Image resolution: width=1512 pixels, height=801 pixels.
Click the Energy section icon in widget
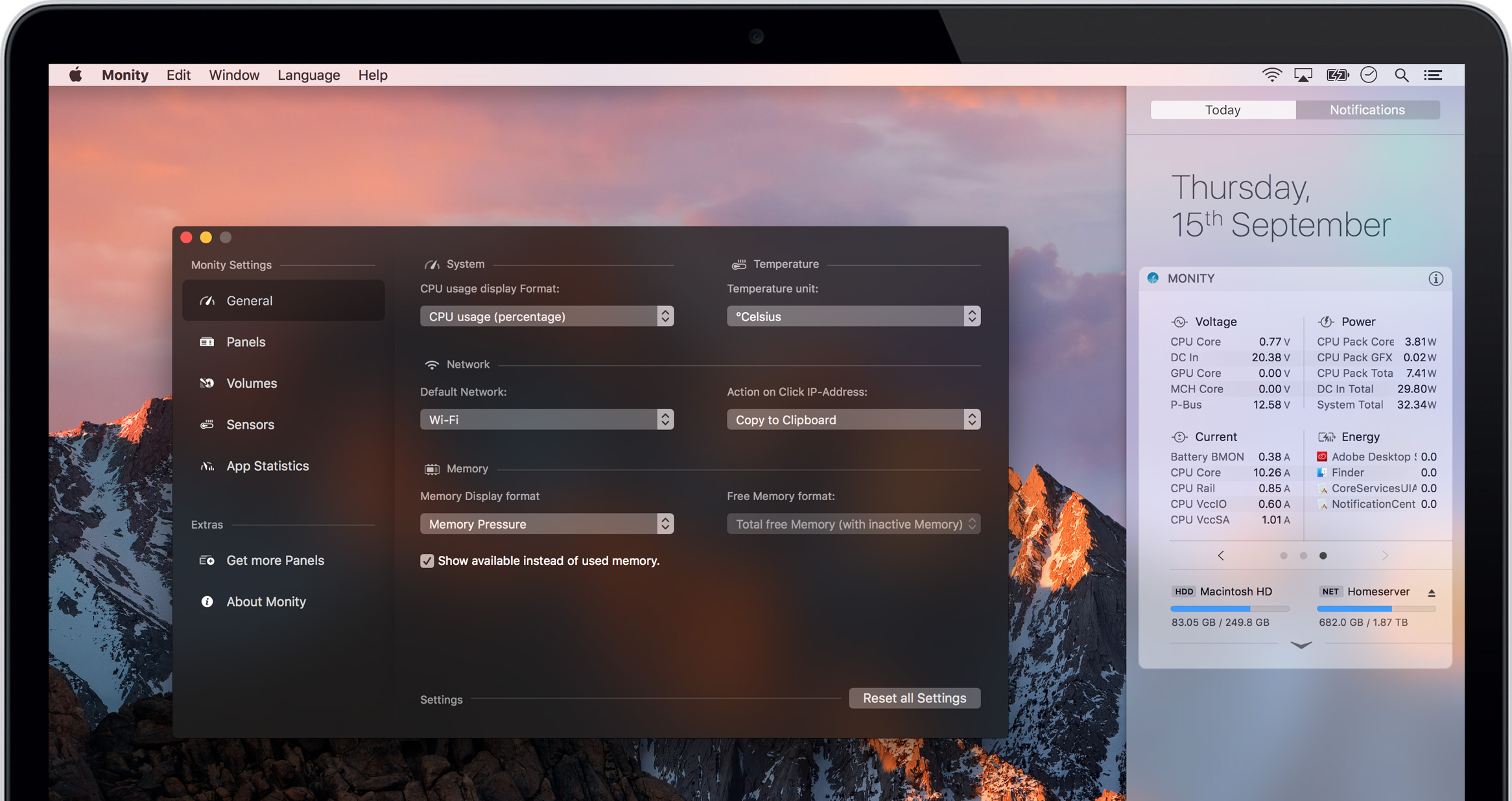[x=1326, y=437]
